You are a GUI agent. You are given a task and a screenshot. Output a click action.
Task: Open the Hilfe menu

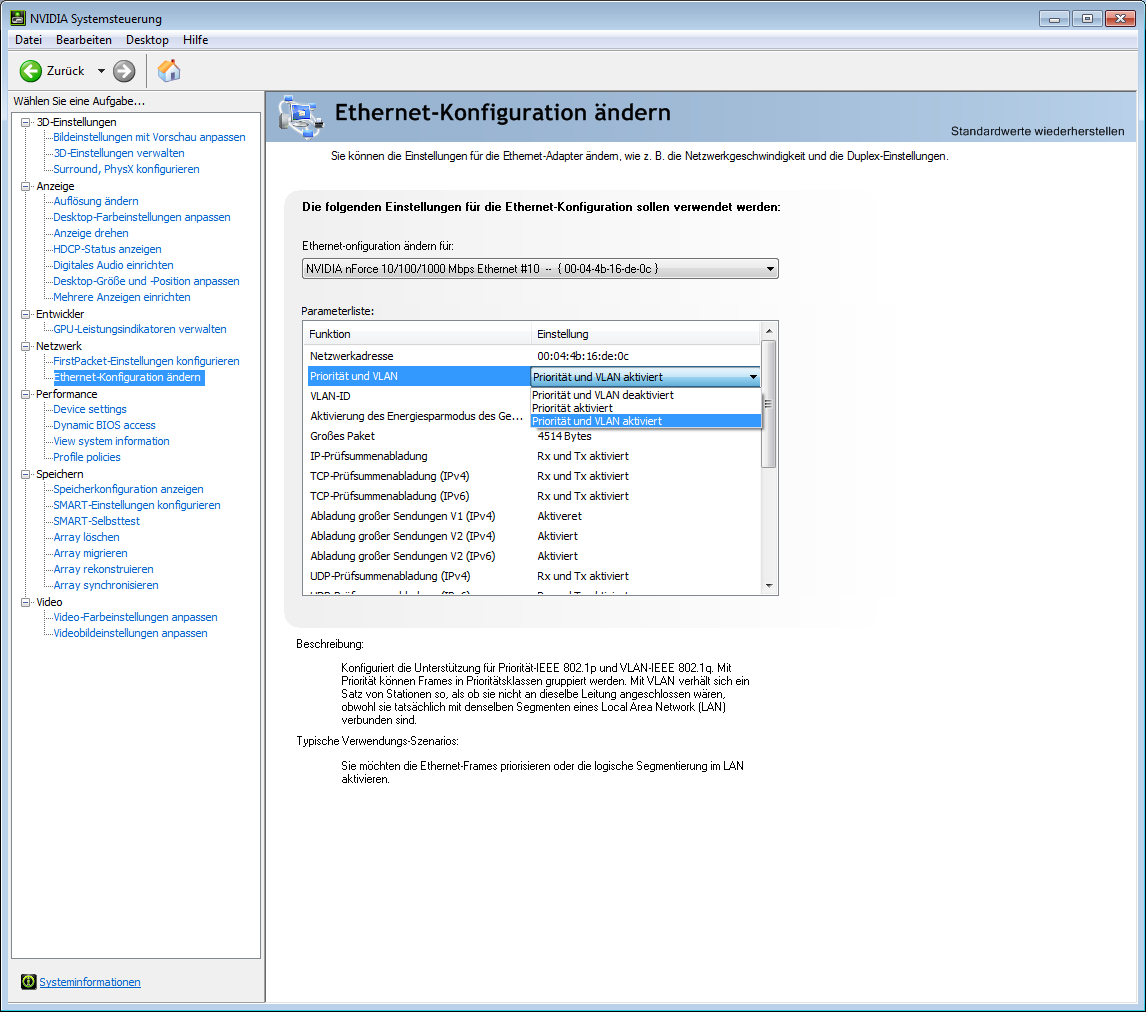click(195, 39)
